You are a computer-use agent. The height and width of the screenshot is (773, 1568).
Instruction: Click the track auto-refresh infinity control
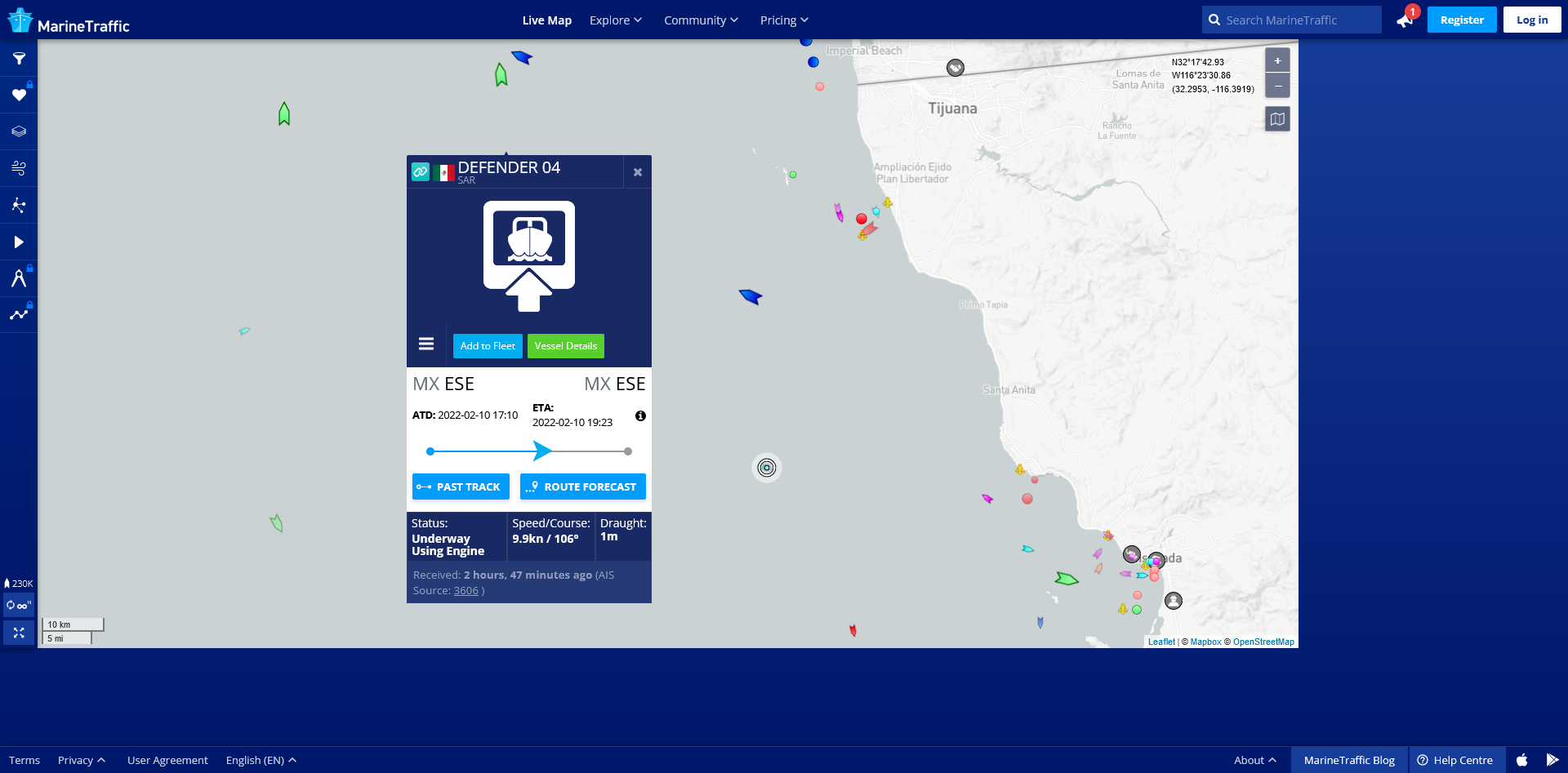coord(19,606)
